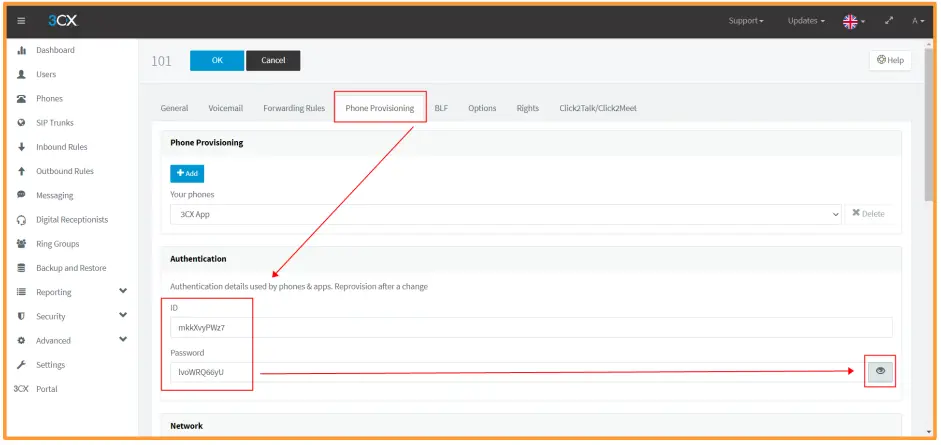Switch to the BLF tab
Screen dimensions: 941x445
pyautogui.click(x=441, y=108)
